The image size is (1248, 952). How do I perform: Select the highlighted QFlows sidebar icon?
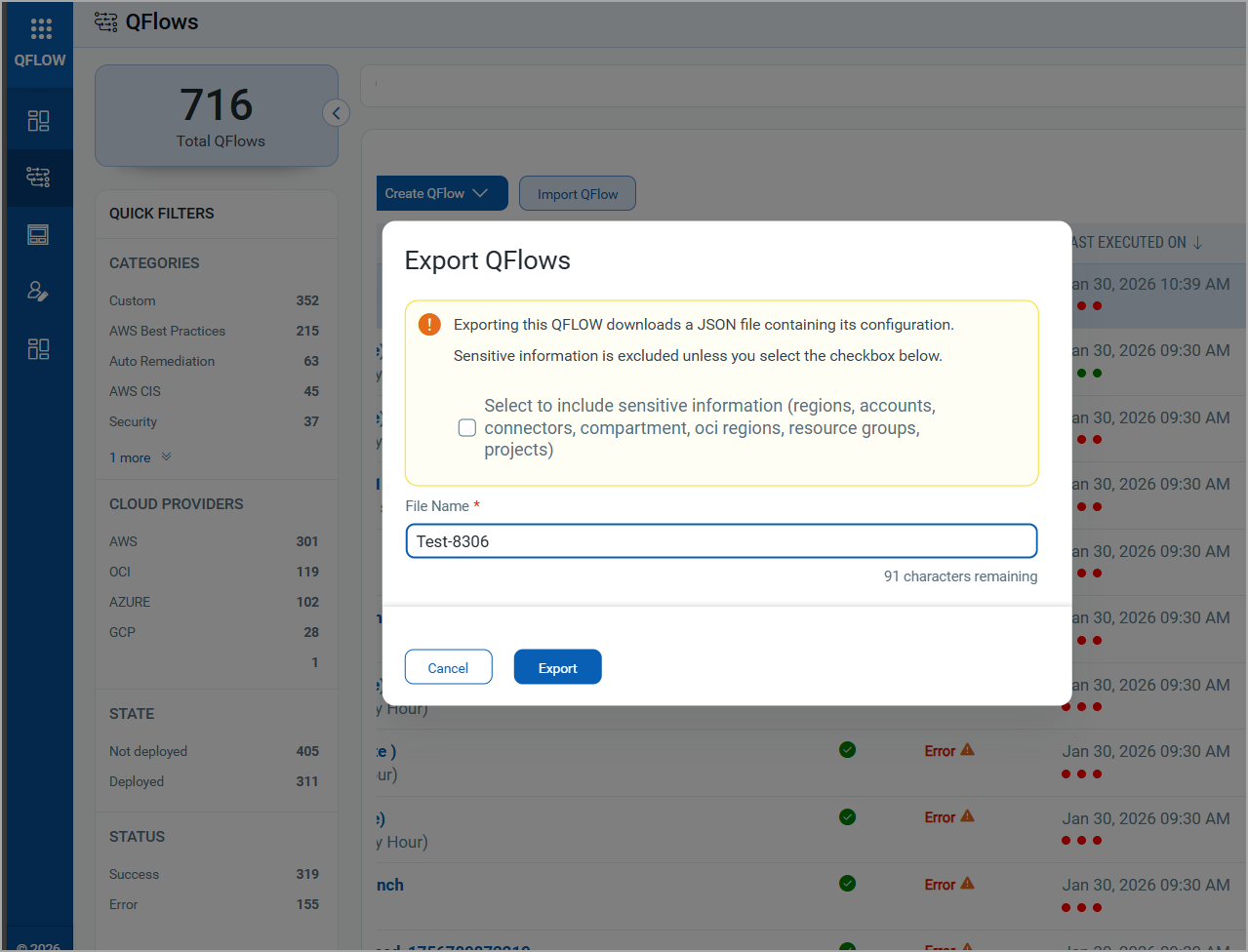pyautogui.click(x=38, y=178)
